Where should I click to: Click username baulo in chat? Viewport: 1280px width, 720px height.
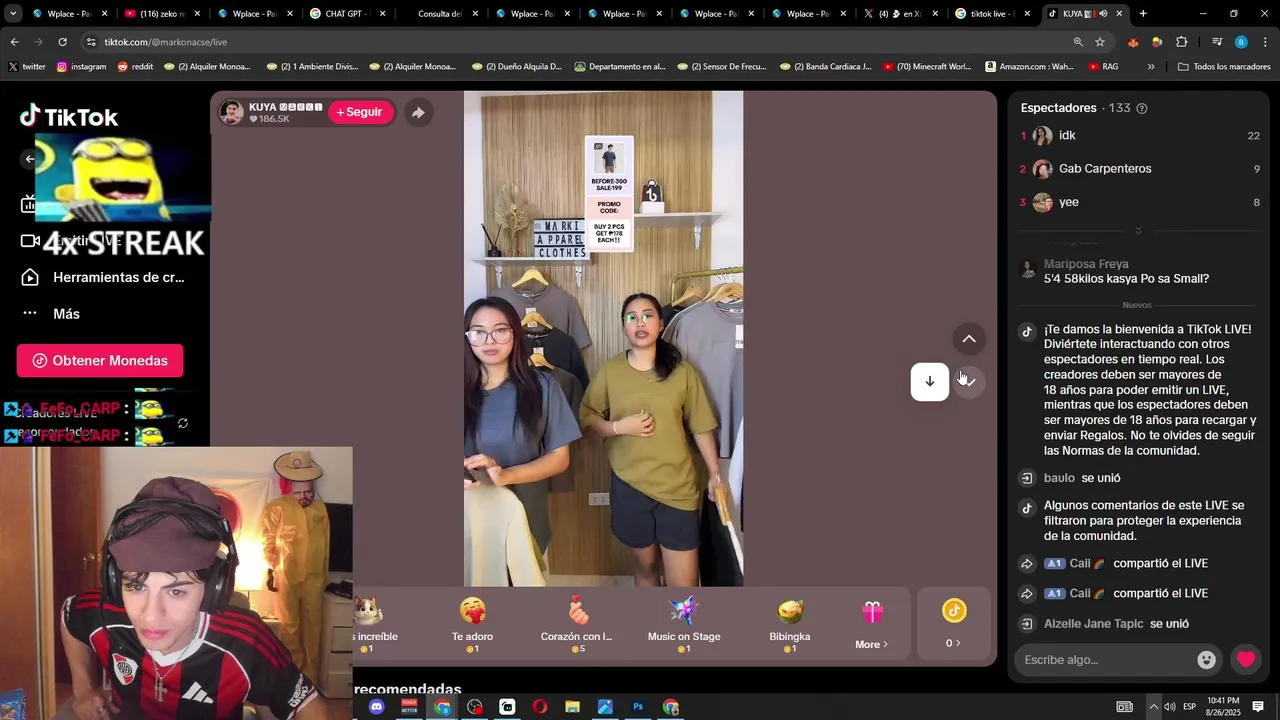(1059, 478)
